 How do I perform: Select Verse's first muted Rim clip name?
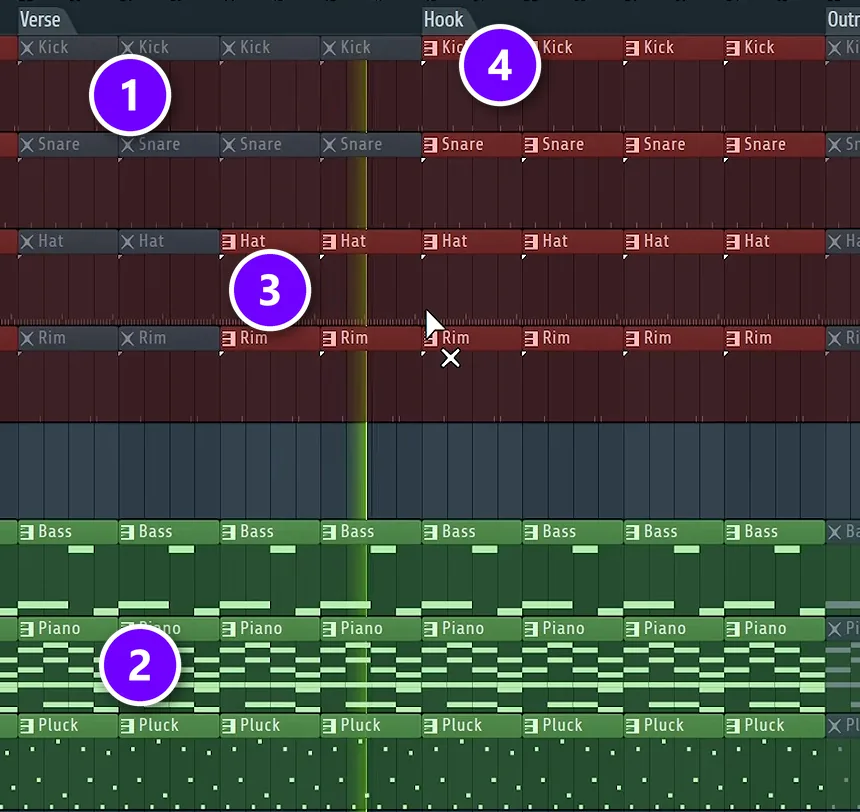[x=52, y=337]
